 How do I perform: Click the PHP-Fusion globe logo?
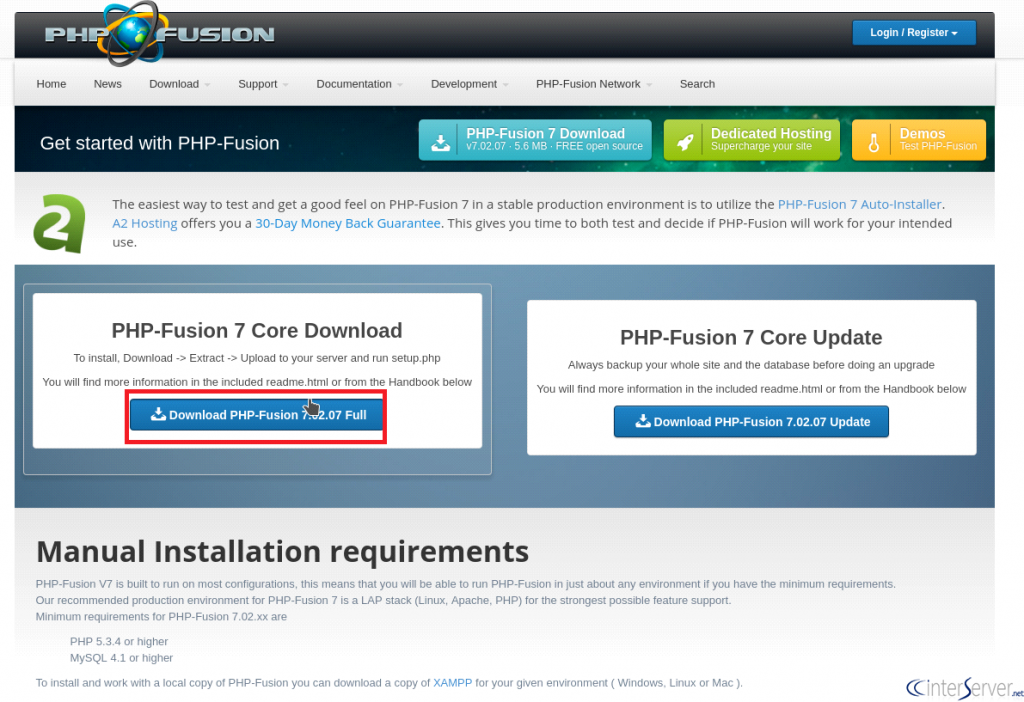[x=133, y=33]
